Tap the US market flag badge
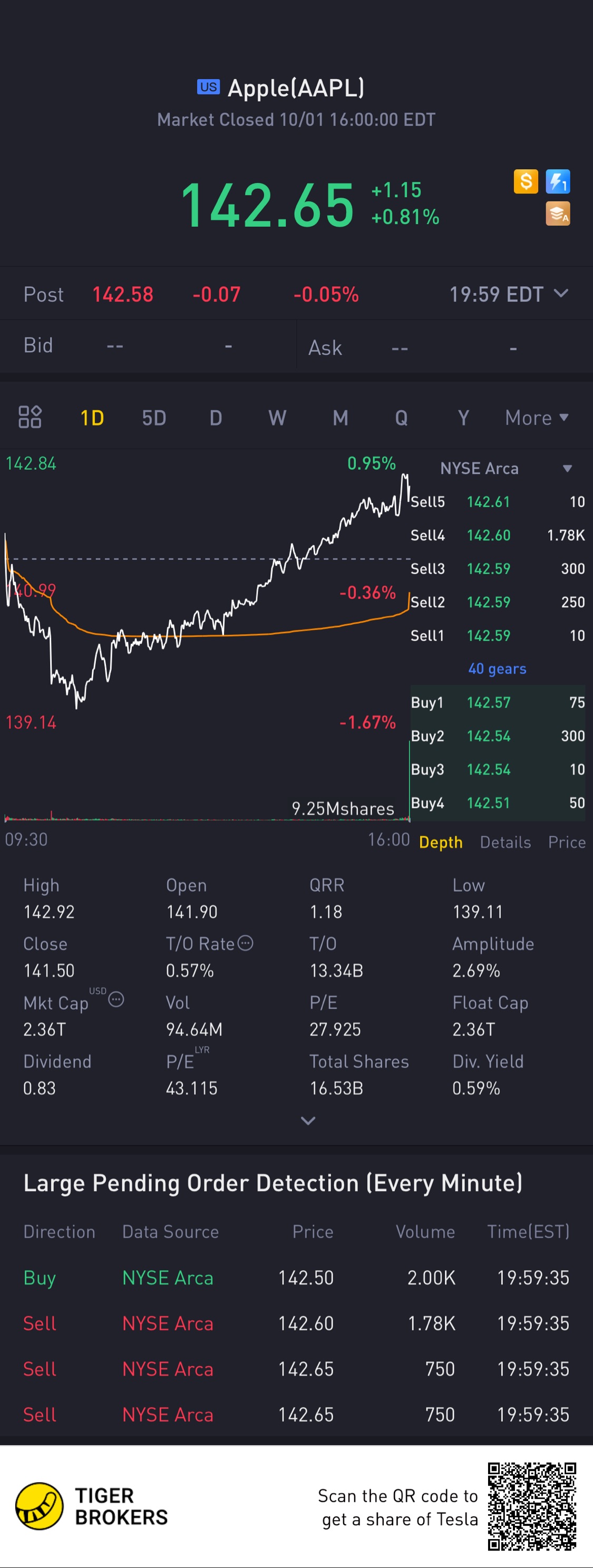The height and width of the screenshot is (1568, 593). coord(208,87)
